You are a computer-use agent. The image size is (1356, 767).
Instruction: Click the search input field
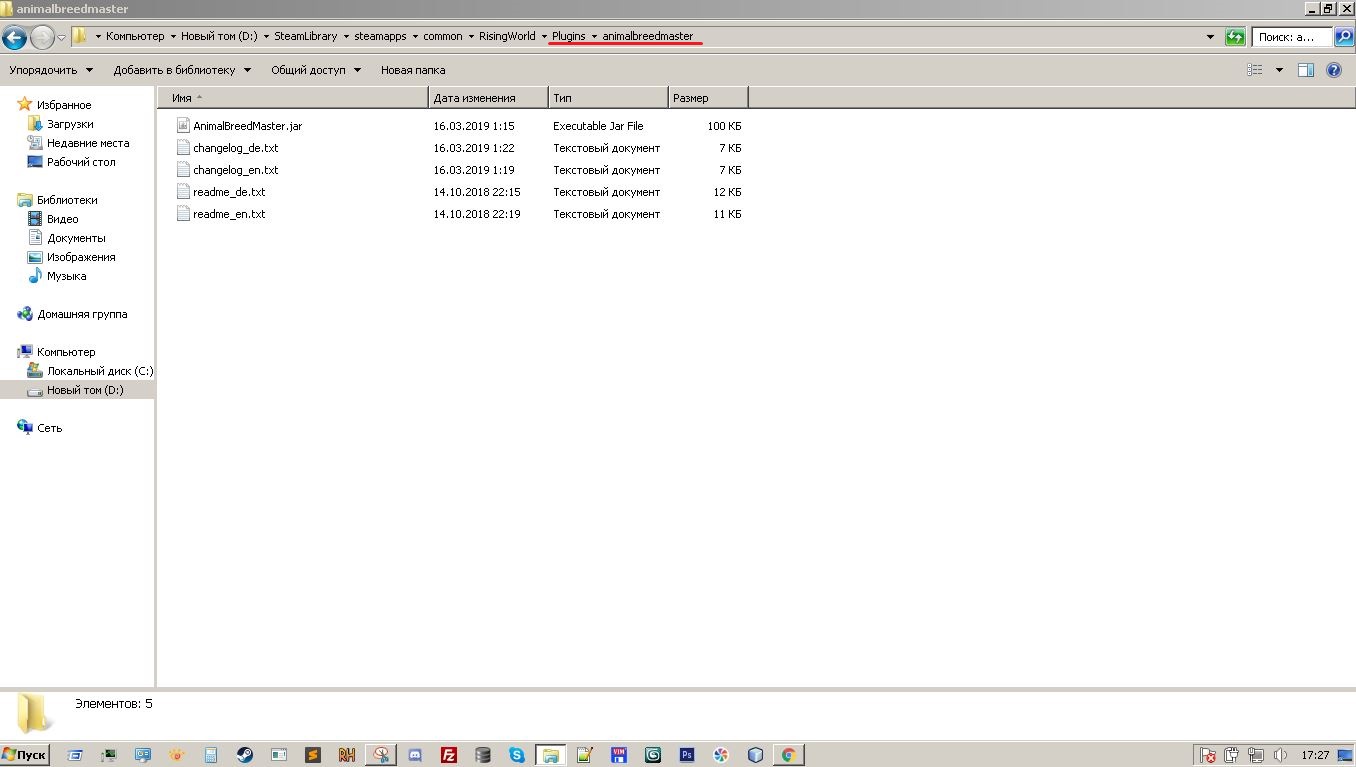coord(1290,37)
